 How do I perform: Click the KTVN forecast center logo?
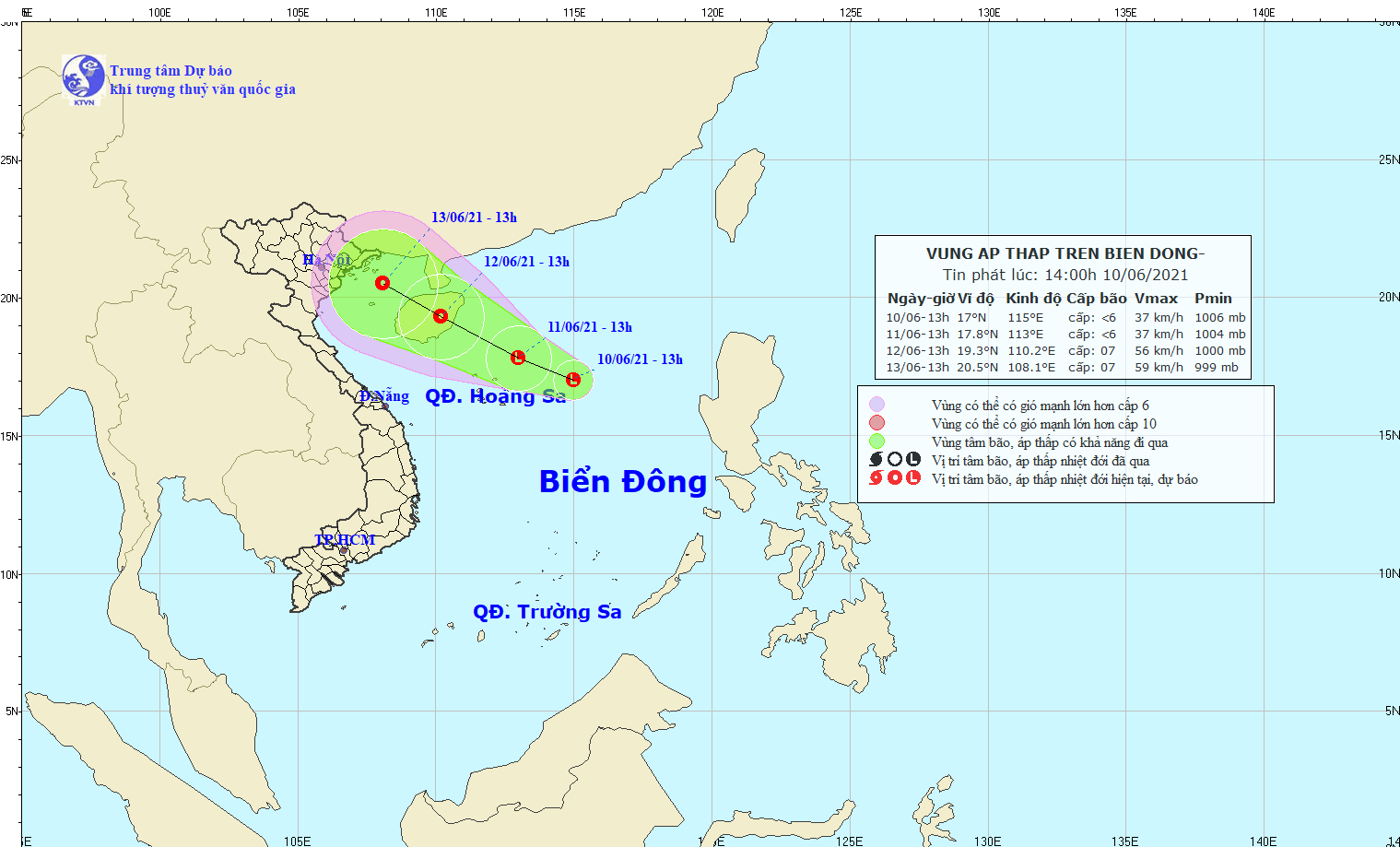[84, 79]
